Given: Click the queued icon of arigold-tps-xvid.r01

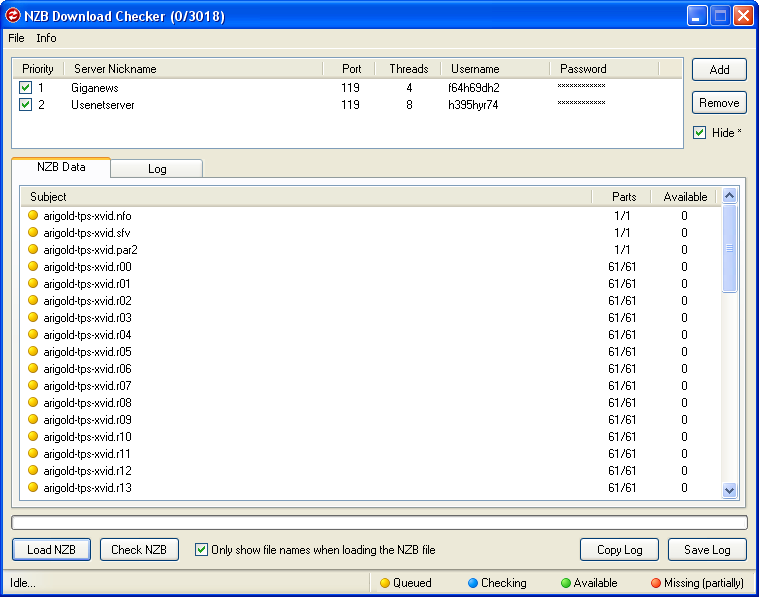Looking at the screenshot, I should 33,283.
